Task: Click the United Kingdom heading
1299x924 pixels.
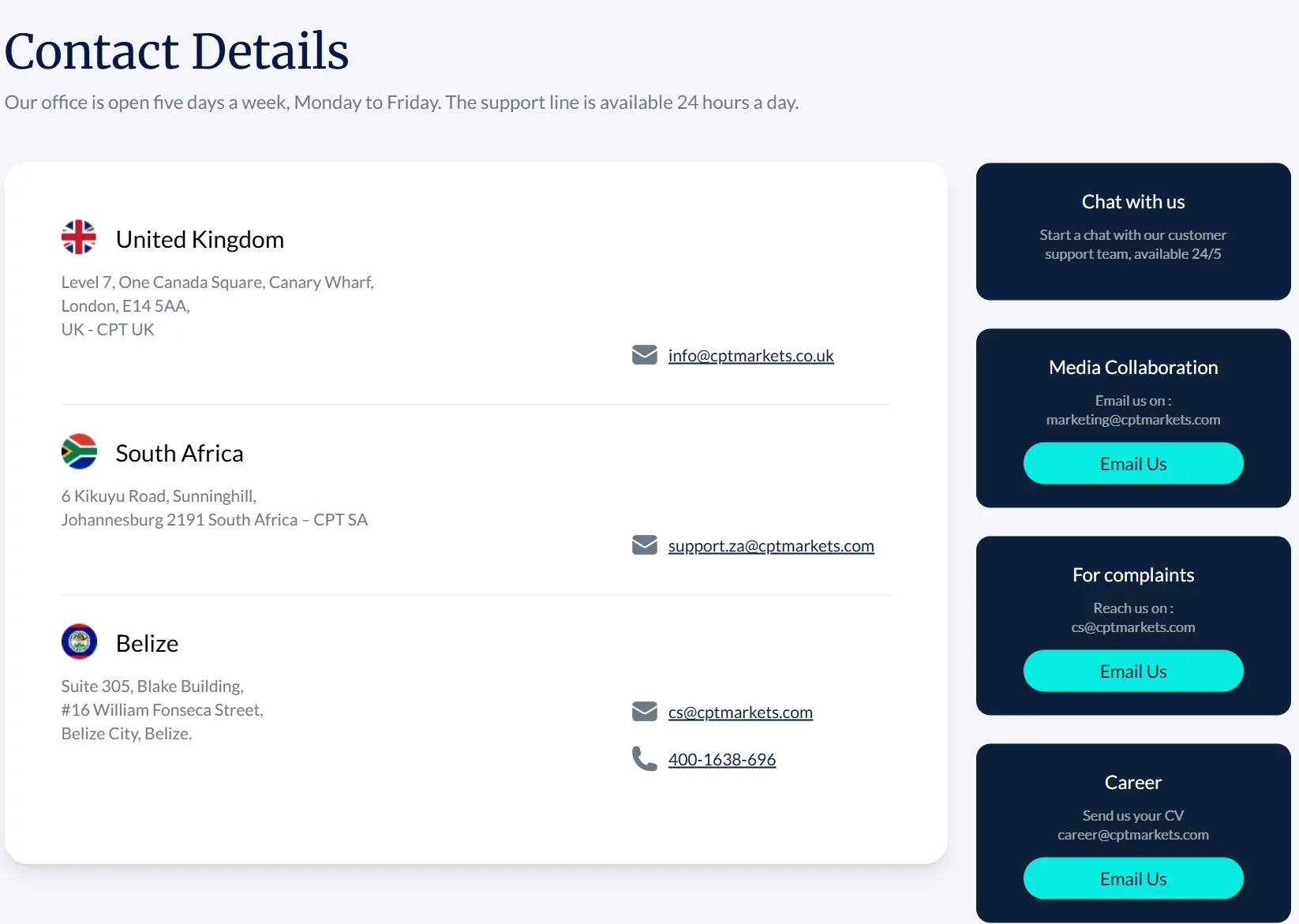Action: click(x=200, y=239)
